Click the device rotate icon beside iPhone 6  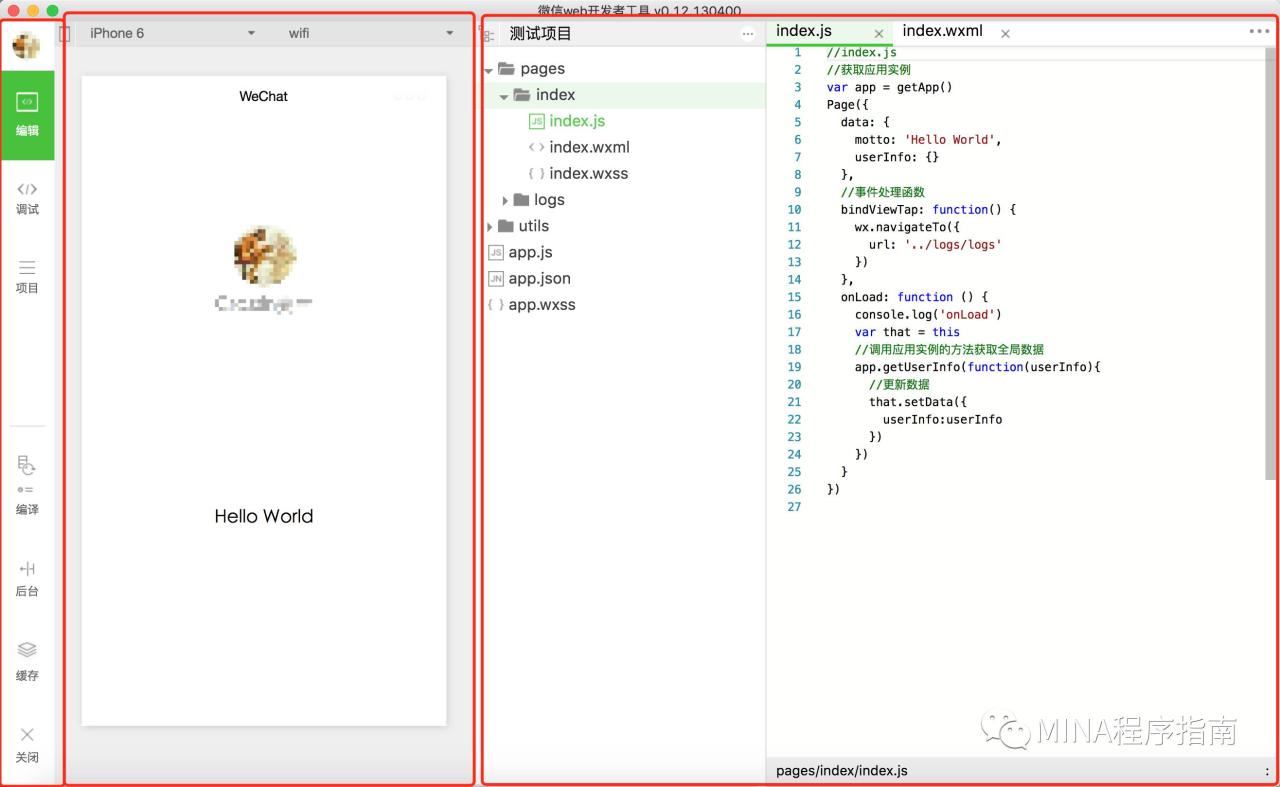[65, 33]
